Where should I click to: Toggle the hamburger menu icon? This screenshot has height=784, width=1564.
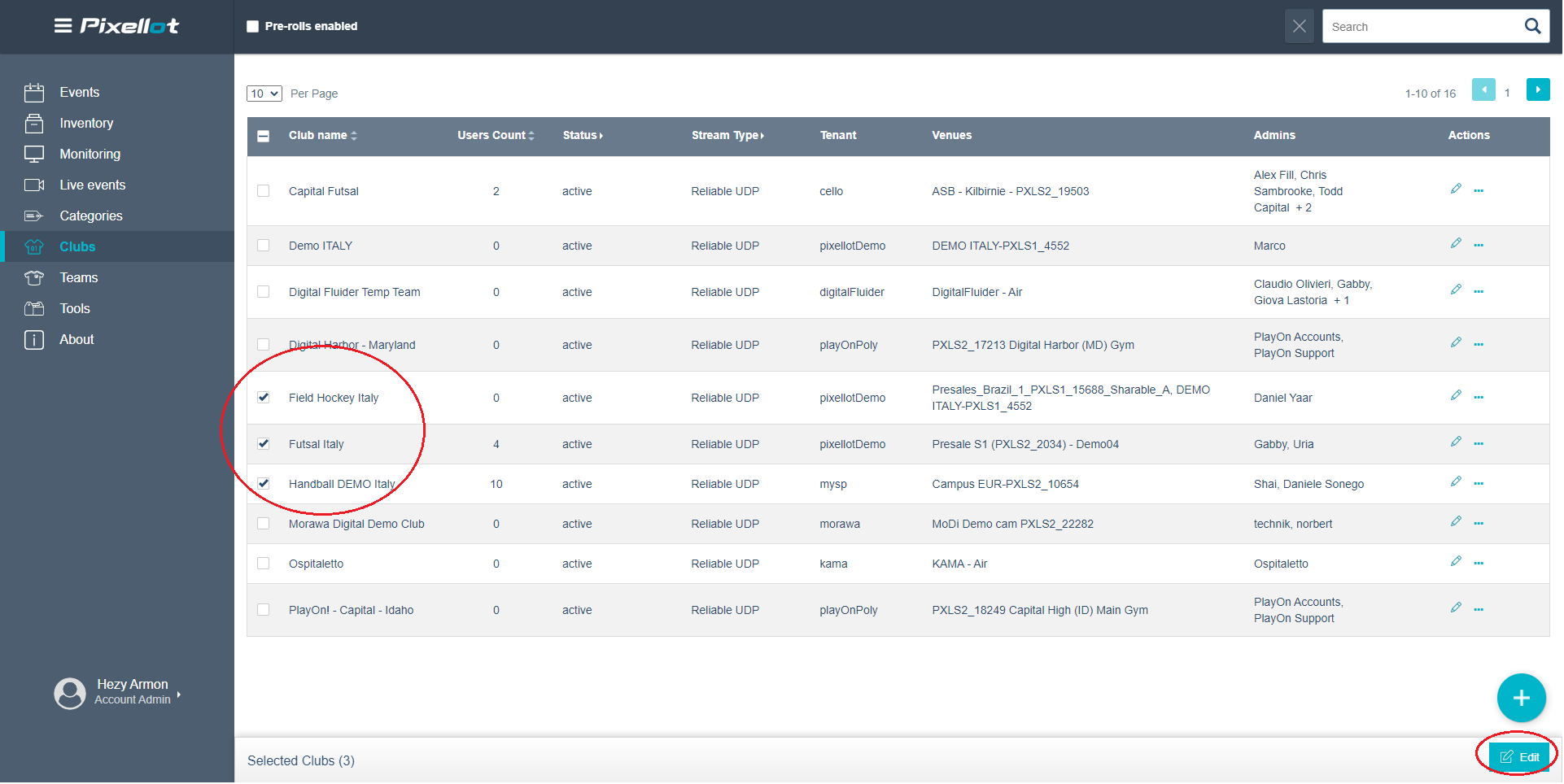point(63,26)
